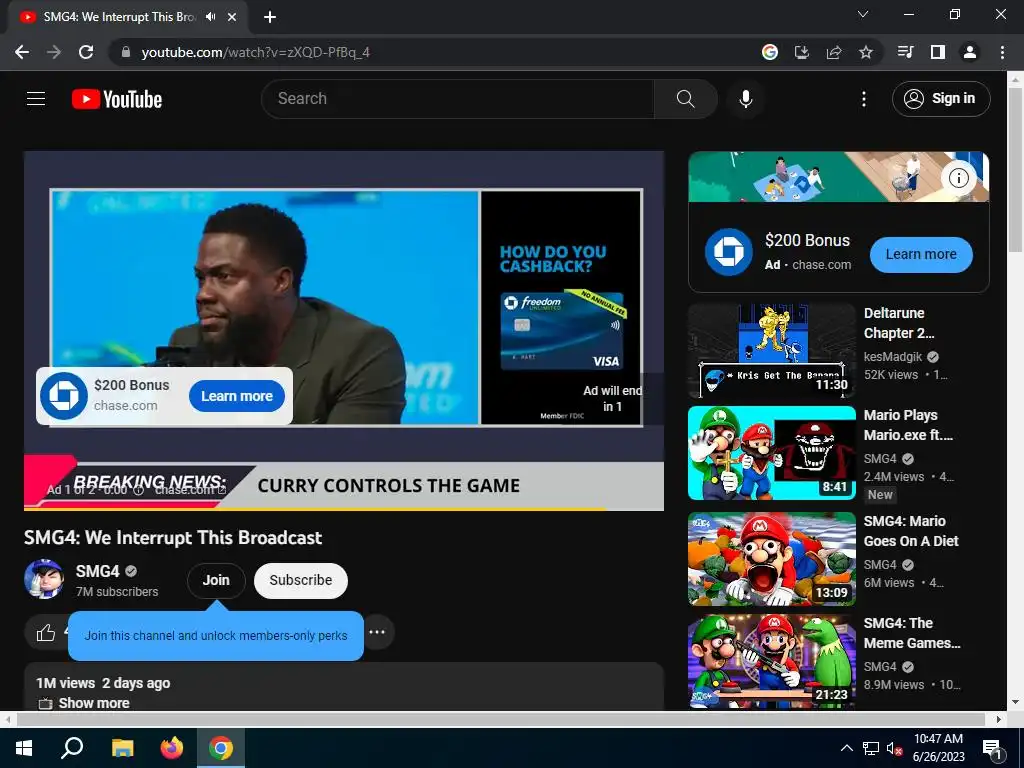Open YouTube settings three-dot menu
This screenshot has height=768, width=1024.
[863, 99]
